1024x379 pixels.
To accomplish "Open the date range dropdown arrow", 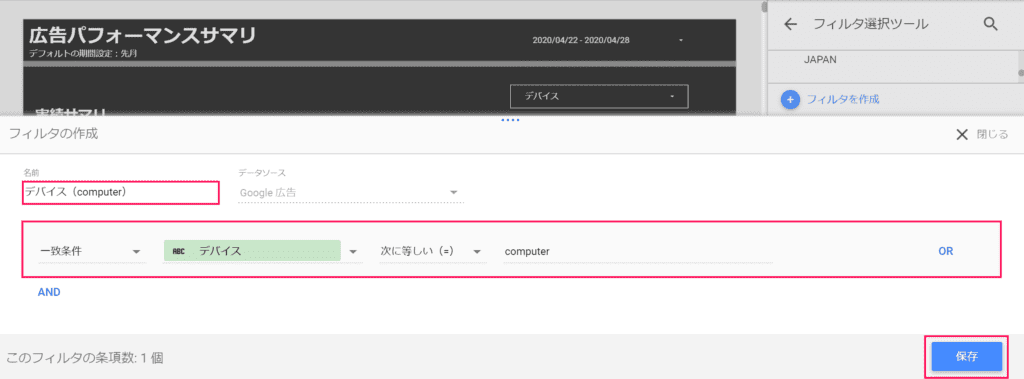I will tap(680, 41).
